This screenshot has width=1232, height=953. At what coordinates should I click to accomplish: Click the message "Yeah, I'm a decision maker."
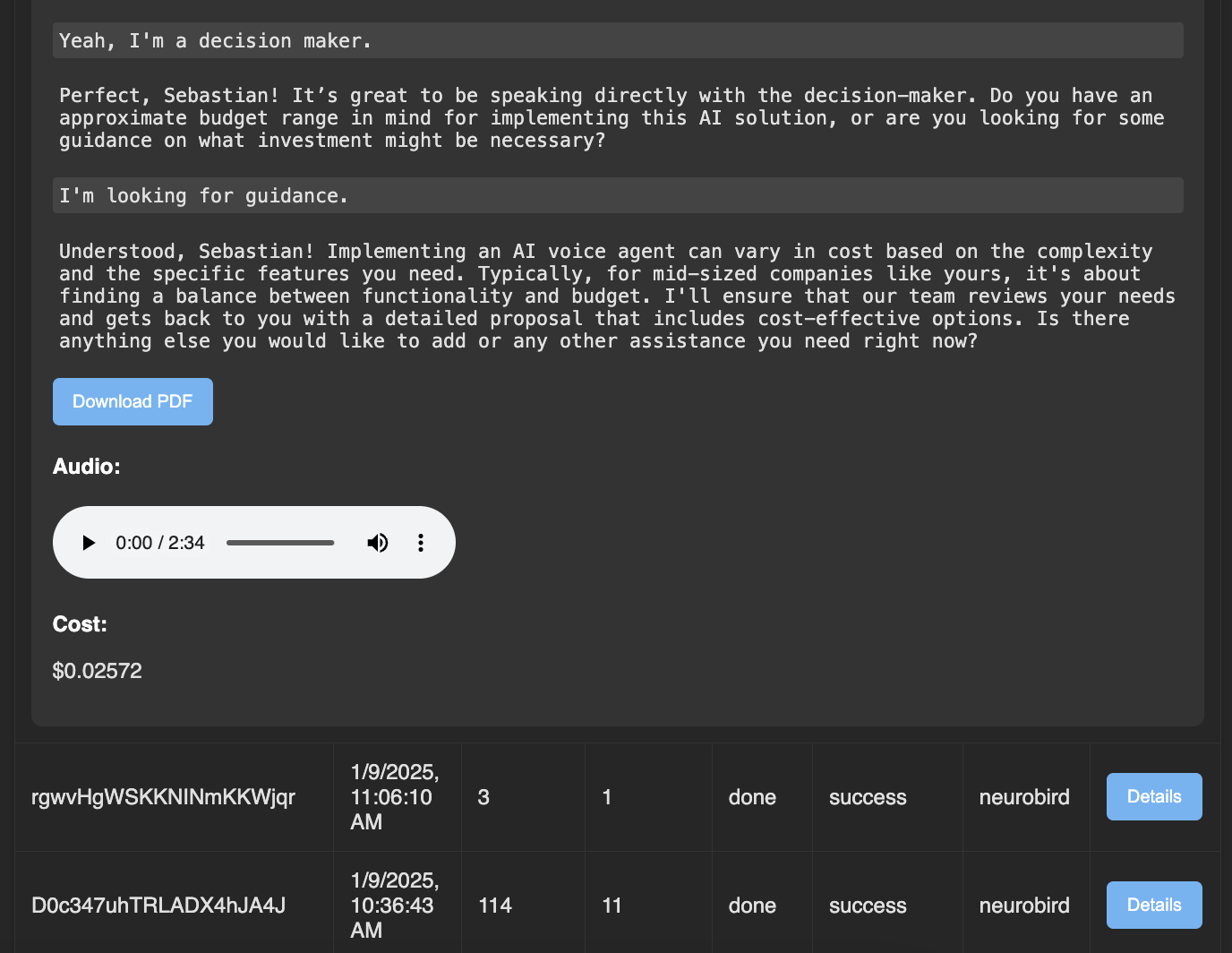point(618,40)
